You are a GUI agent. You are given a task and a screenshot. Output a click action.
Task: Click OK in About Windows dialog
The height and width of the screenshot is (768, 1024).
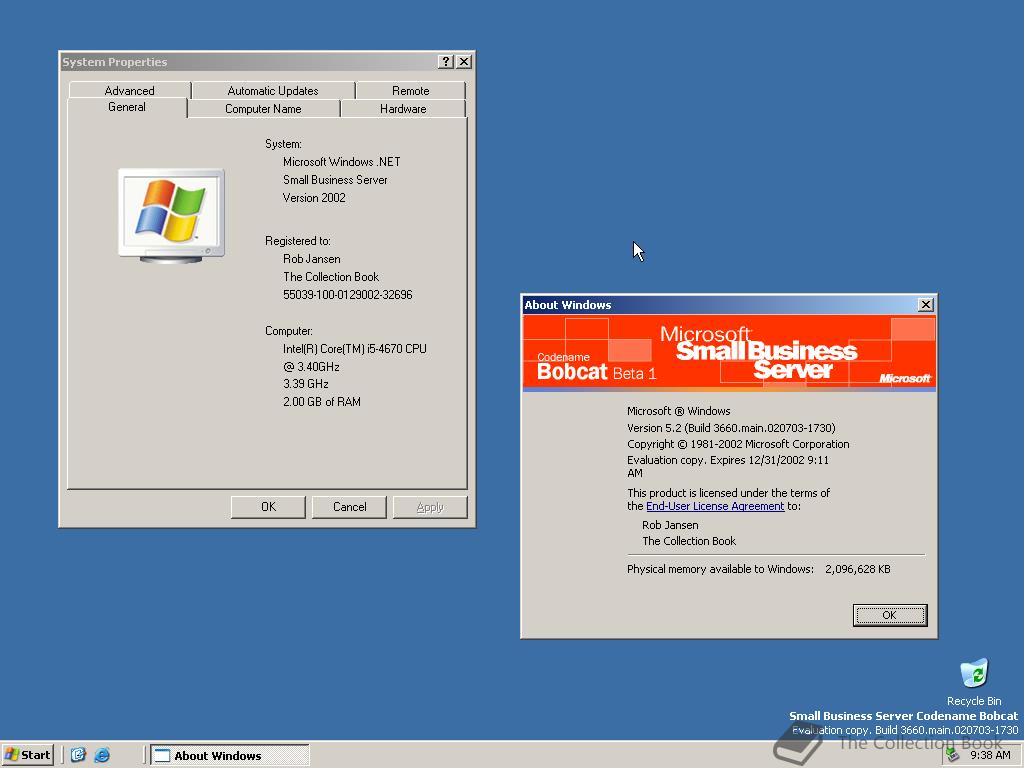(x=889, y=615)
